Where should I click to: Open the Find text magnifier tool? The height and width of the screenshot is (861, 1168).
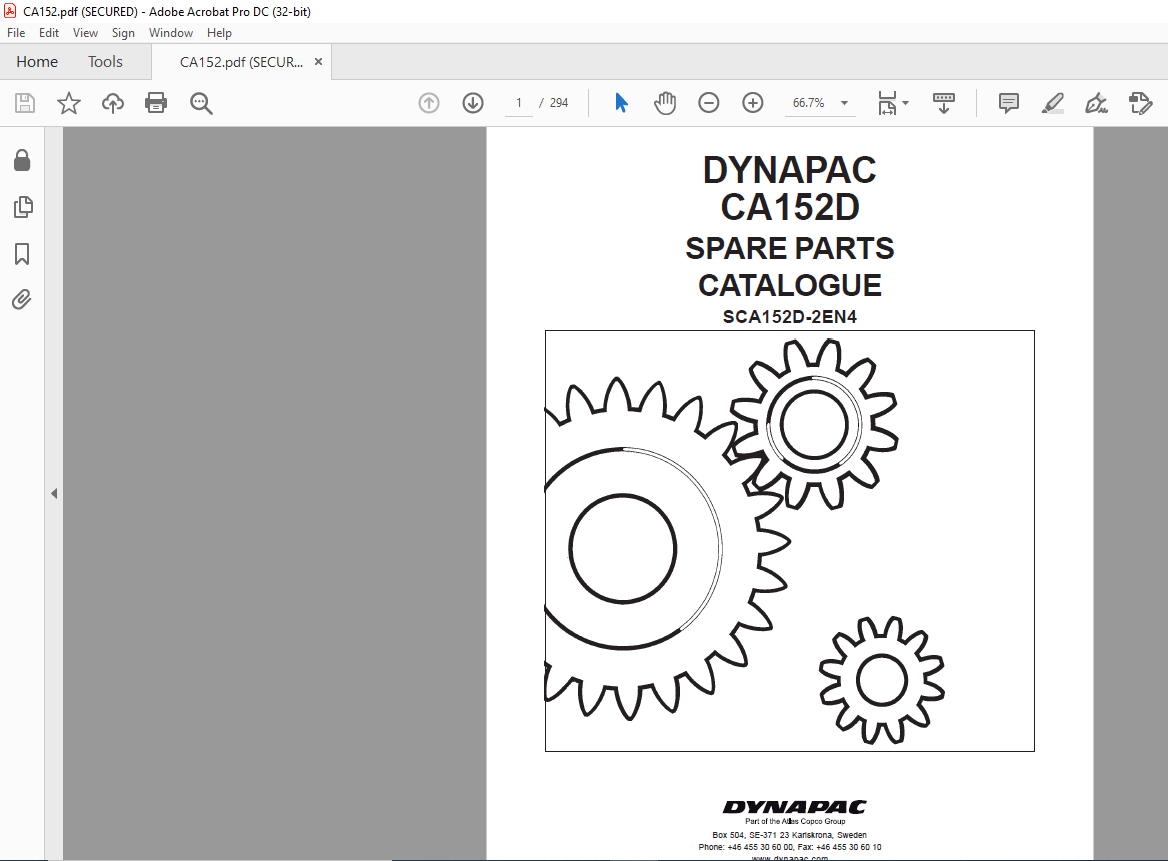click(201, 104)
